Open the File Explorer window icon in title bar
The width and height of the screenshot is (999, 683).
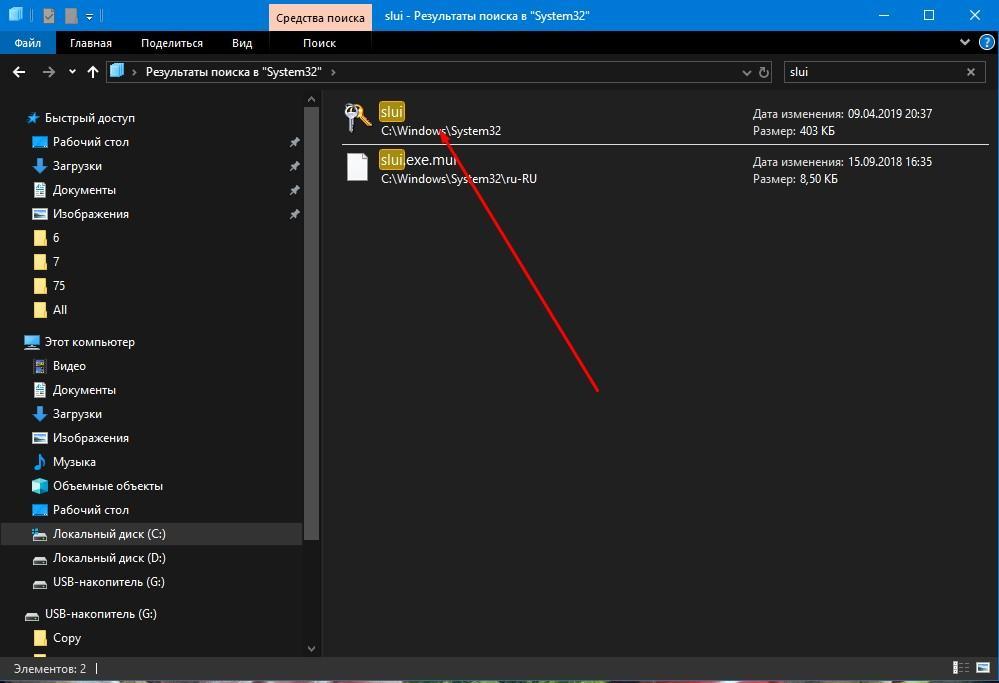(17, 15)
